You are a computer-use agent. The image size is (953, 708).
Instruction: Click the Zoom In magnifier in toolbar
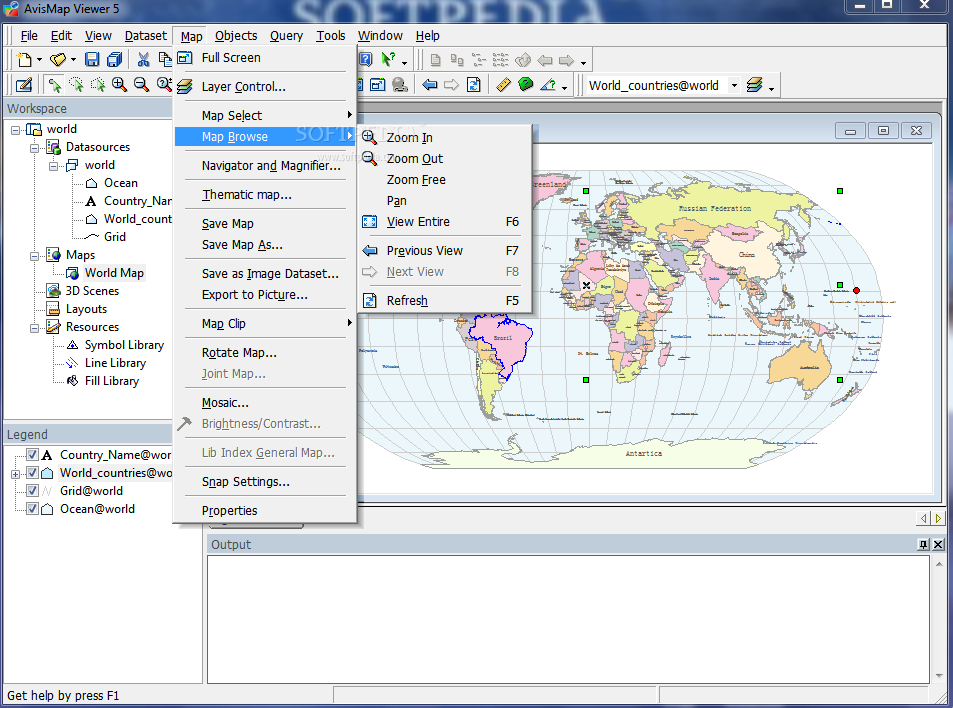119,85
